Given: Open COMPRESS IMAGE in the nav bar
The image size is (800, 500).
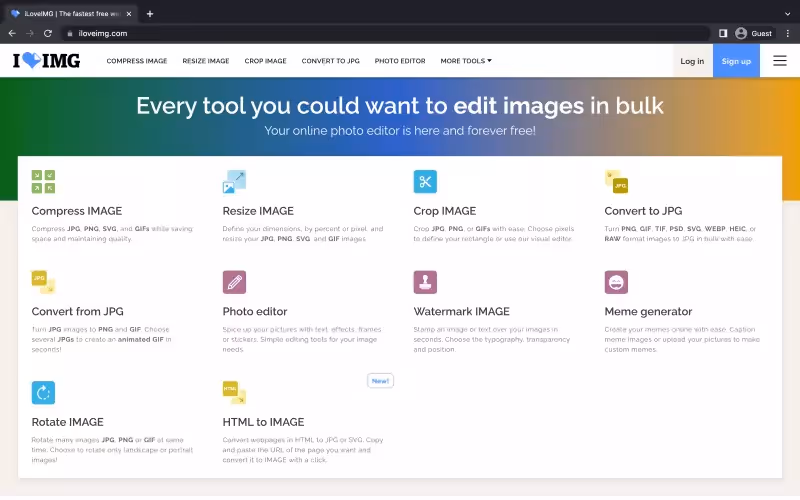Looking at the screenshot, I should [x=137, y=61].
